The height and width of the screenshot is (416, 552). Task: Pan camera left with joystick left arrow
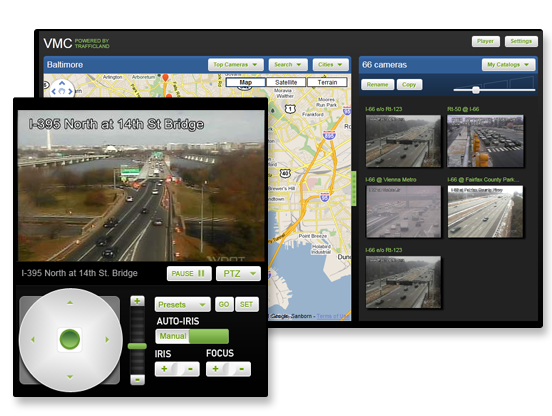point(33,340)
